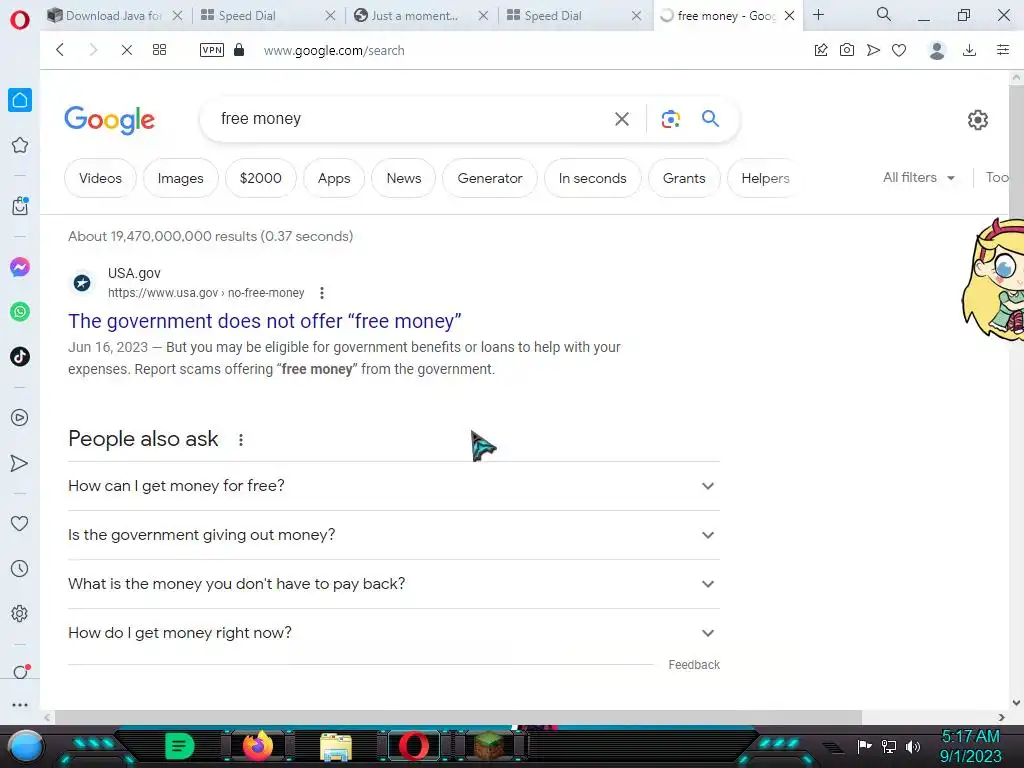Open The government does not offer free money link
Viewport: 1024px width, 768px height.
(x=264, y=321)
